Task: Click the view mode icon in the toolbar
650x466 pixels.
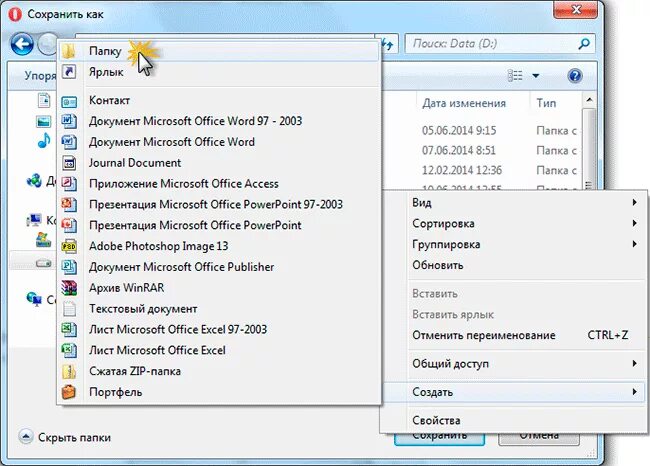Action: 515,76
